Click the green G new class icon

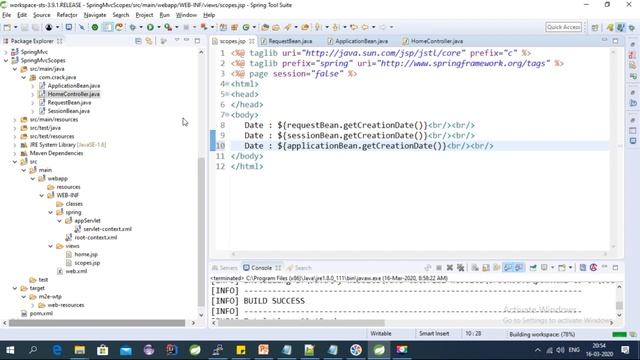click(x=246, y=27)
